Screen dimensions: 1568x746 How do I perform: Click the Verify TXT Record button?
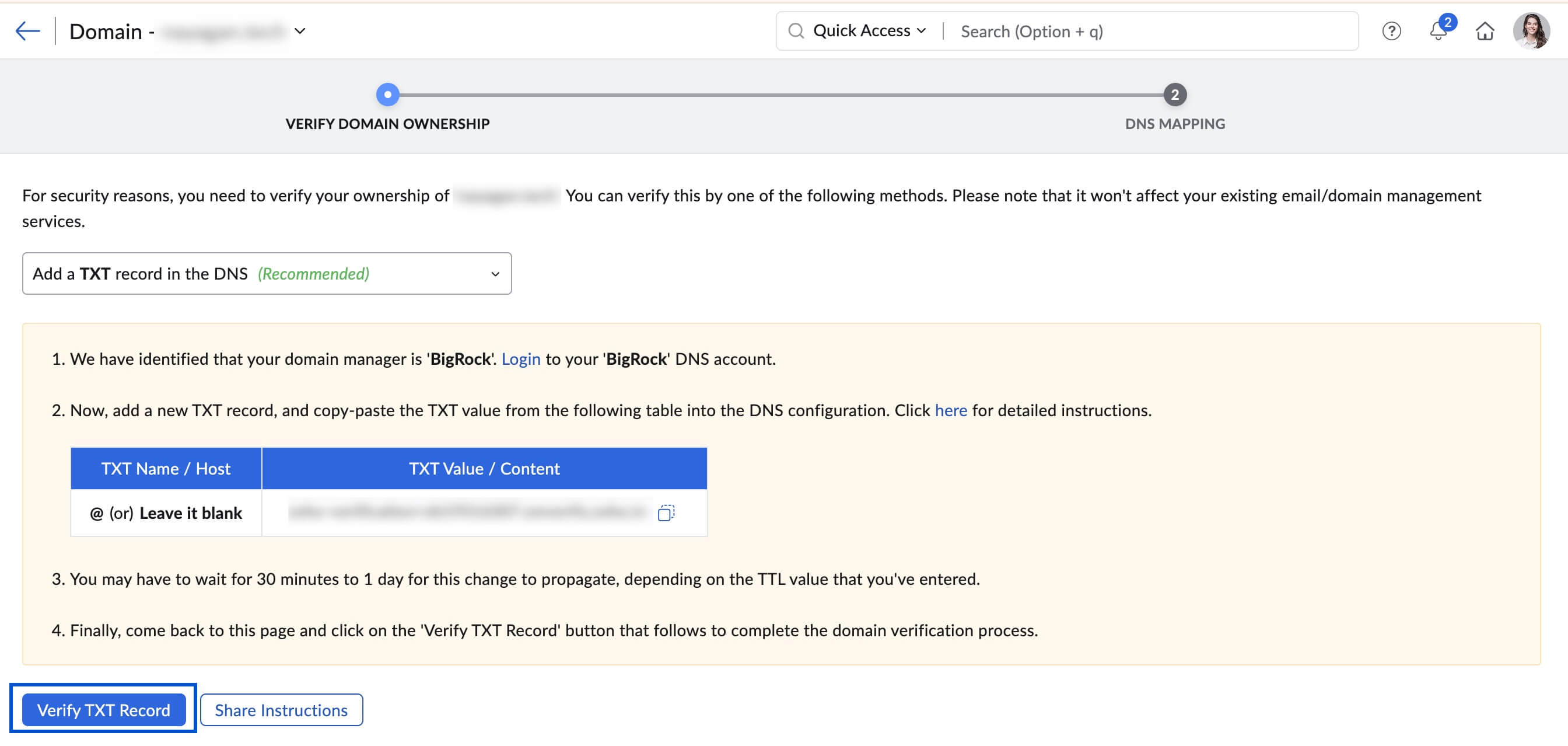pyautogui.click(x=103, y=709)
